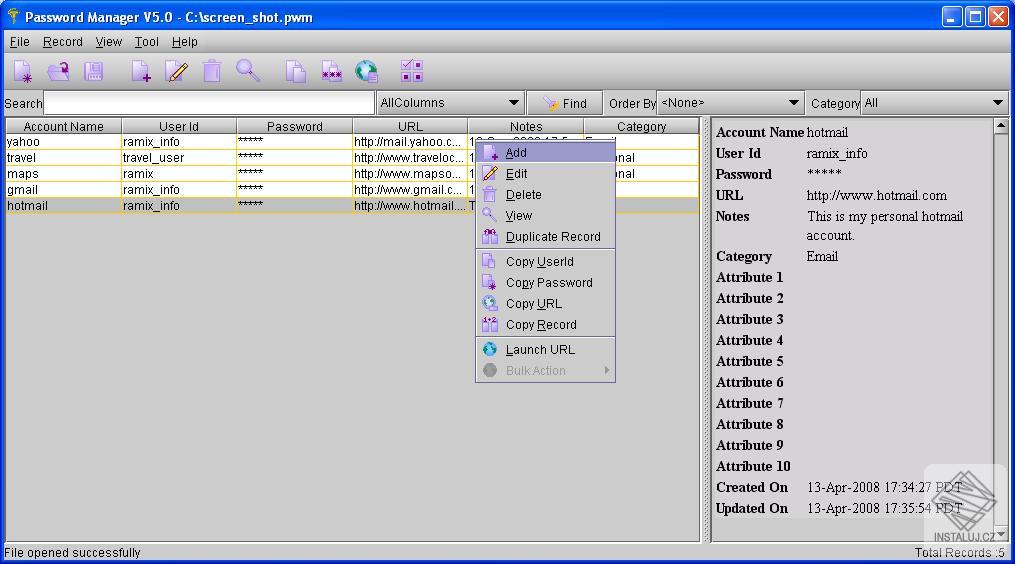Click 'Total Records :5' status text

click(x=961, y=552)
